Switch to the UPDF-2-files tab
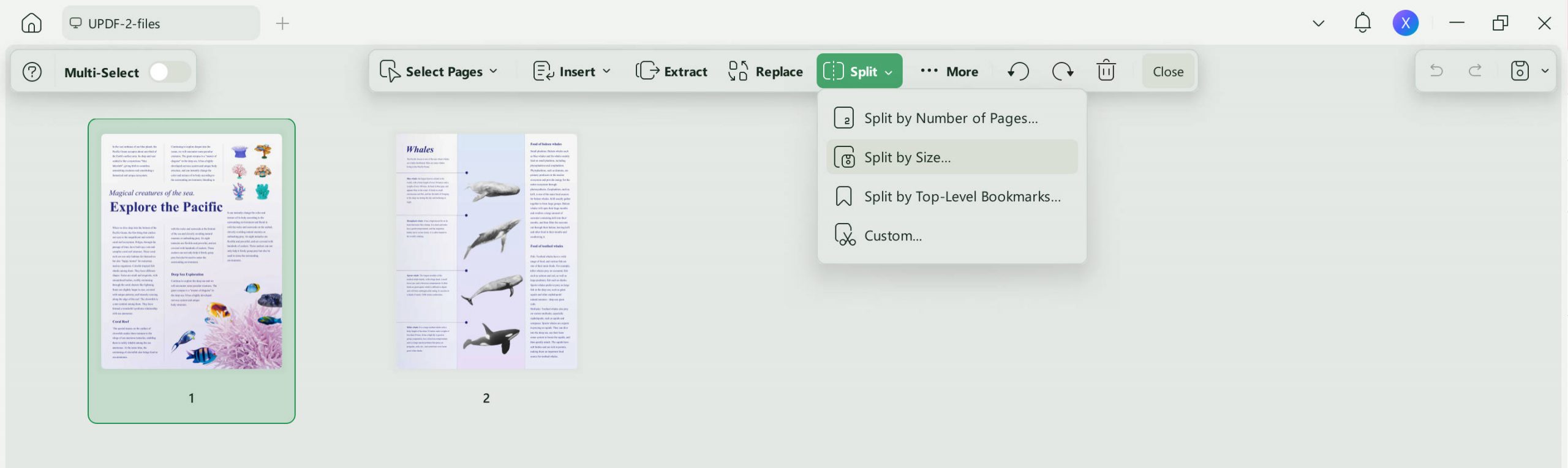The image size is (1568, 468). pyautogui.click(x=160, y=23)
